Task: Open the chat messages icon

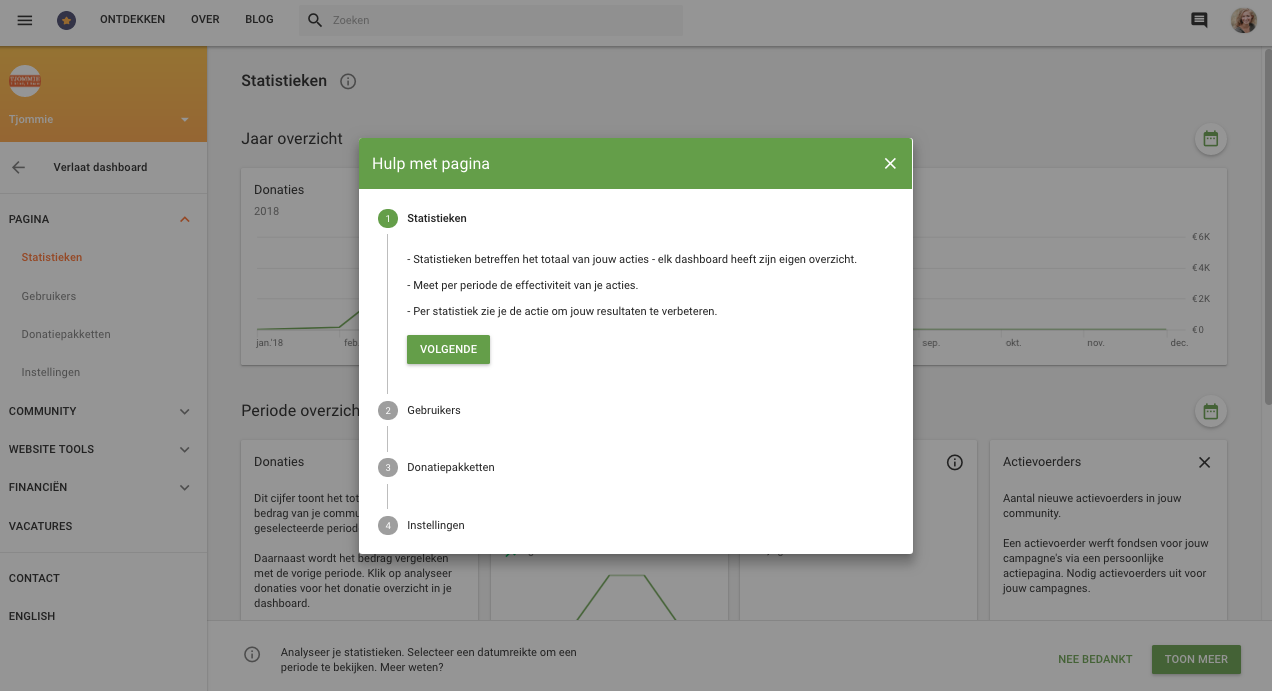Action: (1199, 20)
